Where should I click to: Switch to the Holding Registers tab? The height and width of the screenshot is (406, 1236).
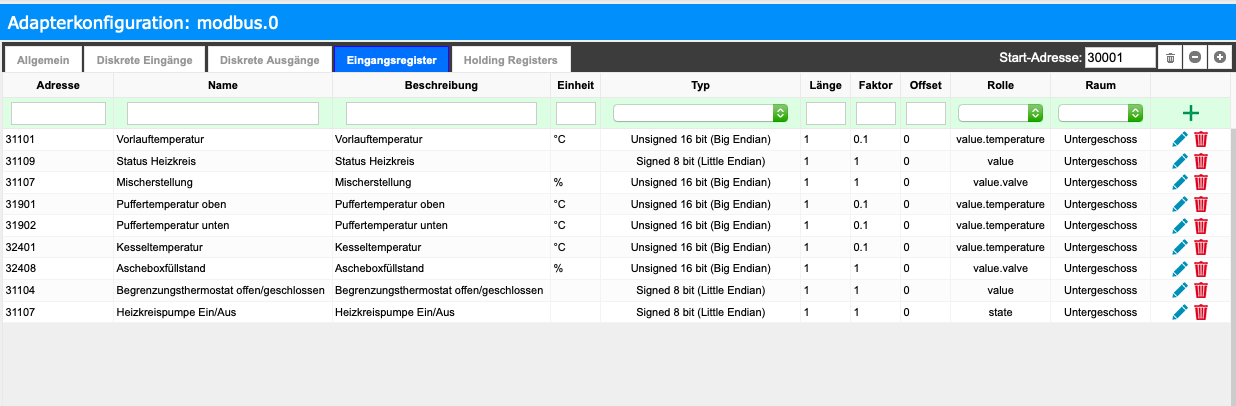[x=510, y=60]
